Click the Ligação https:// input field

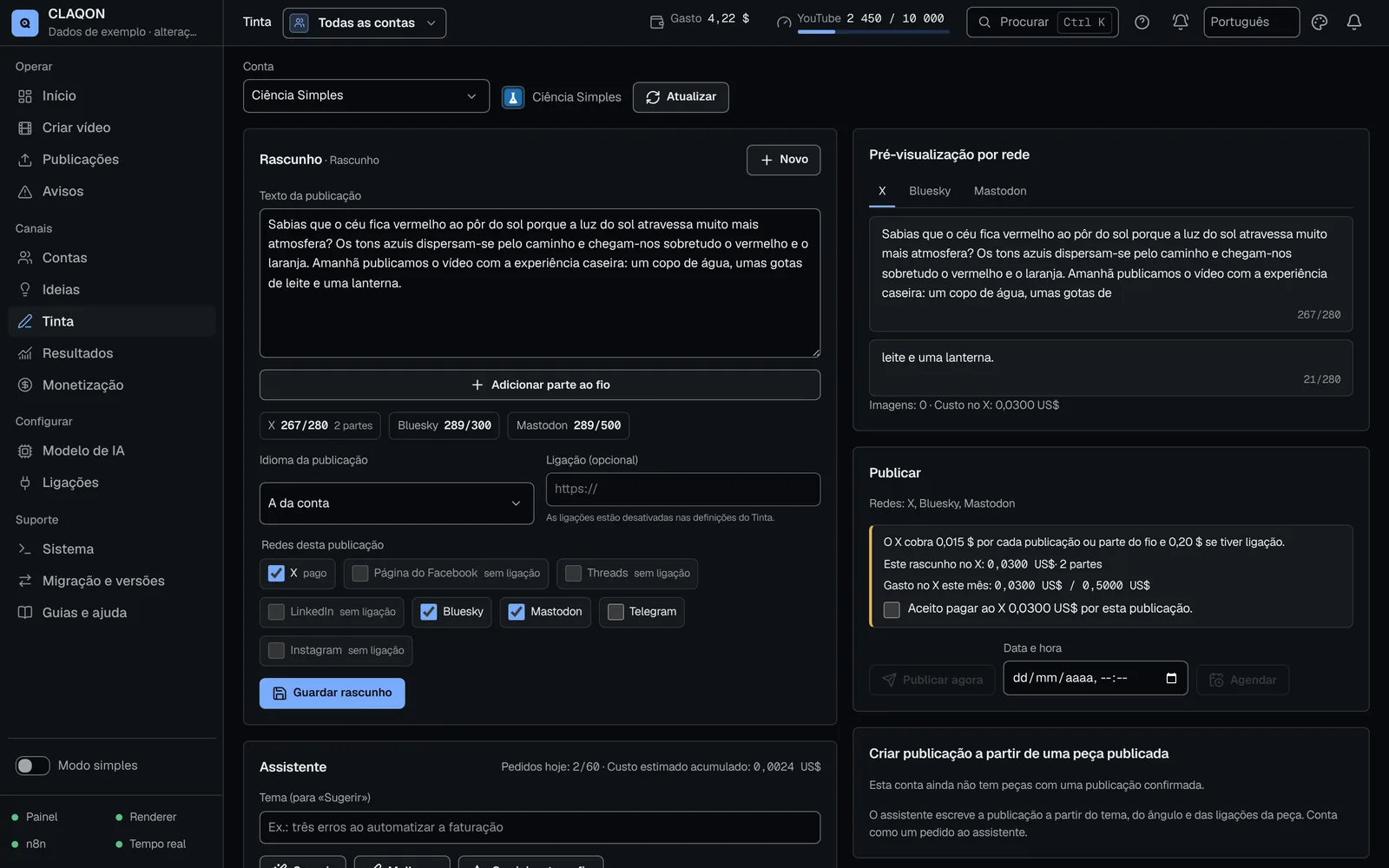[x=683, y=490]
